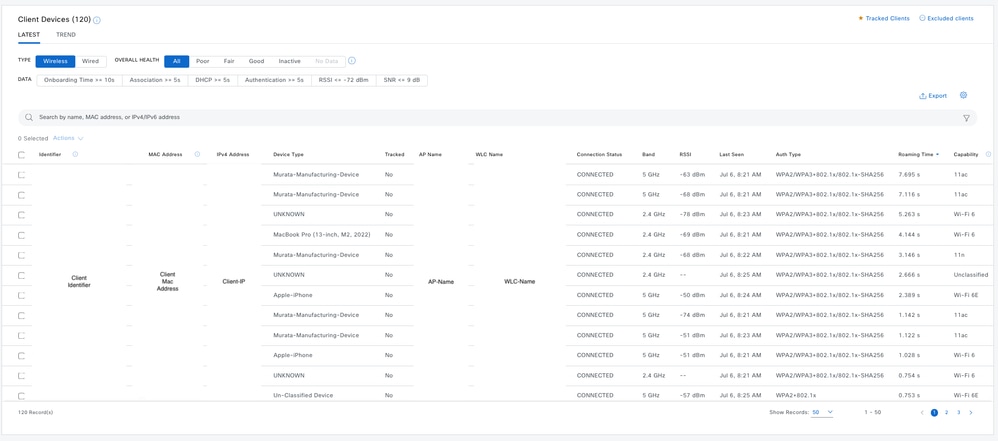This screenshot has width=998, height=441.
Task: Apply SNR <= 9 dB filter
Action: click(x=402, y=80)
